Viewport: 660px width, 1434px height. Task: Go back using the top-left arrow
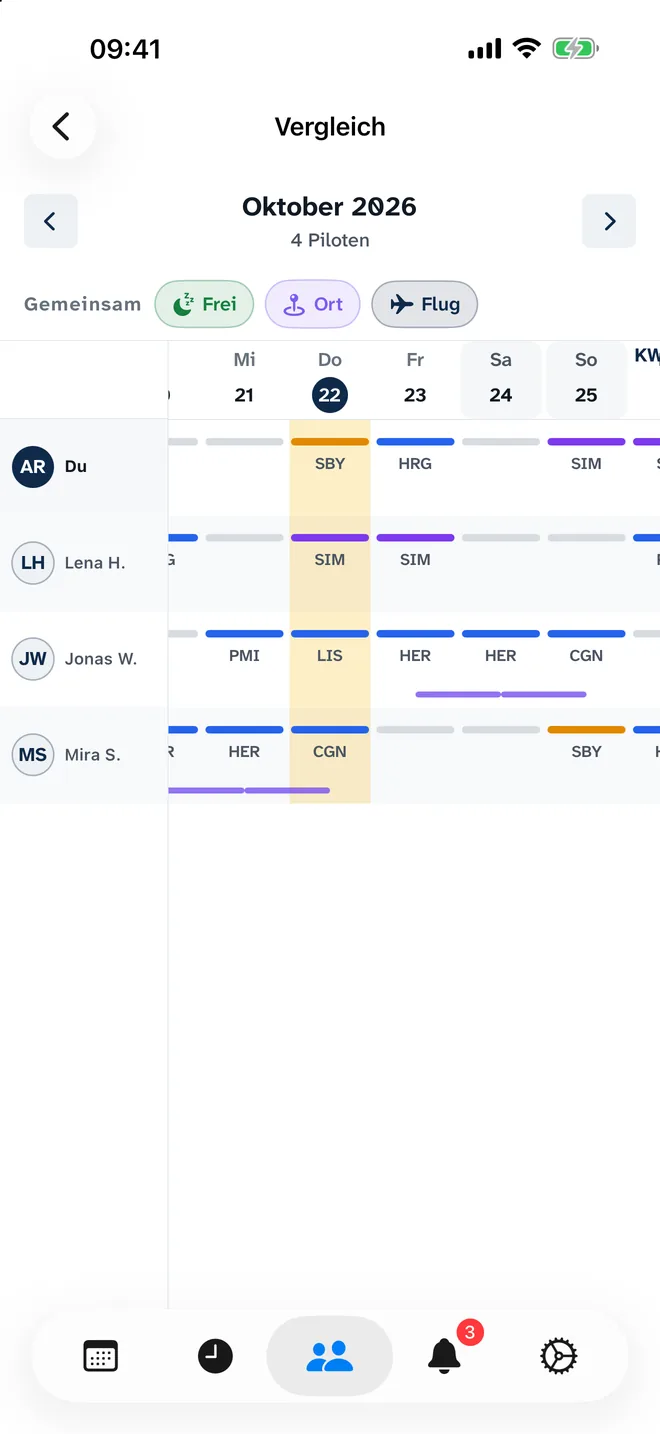tap(62, 127)
